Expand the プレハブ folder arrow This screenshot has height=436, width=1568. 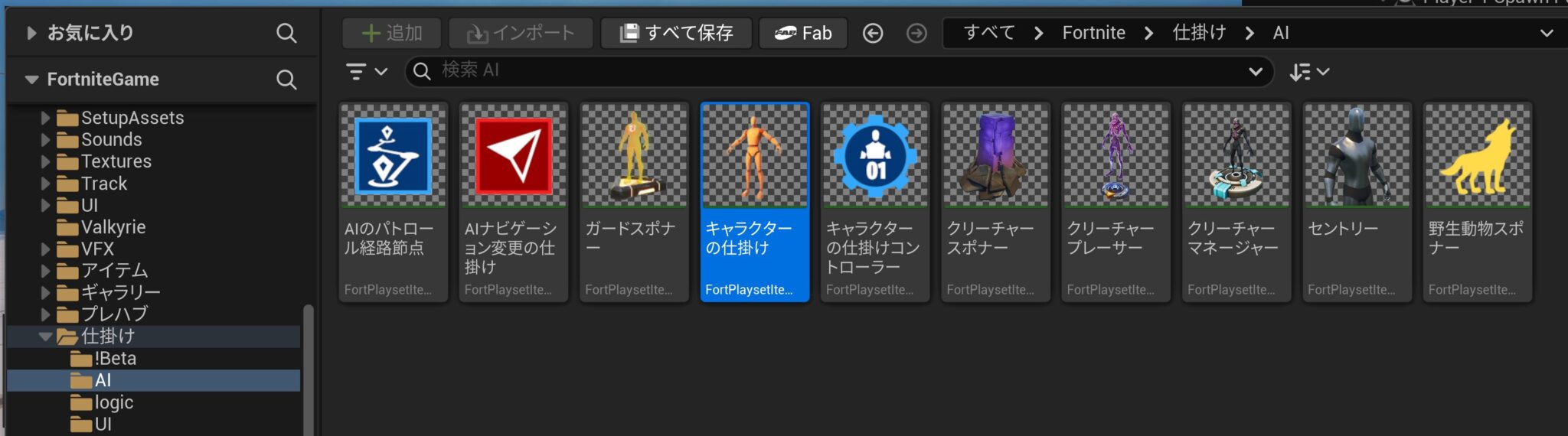coord(45,314)
